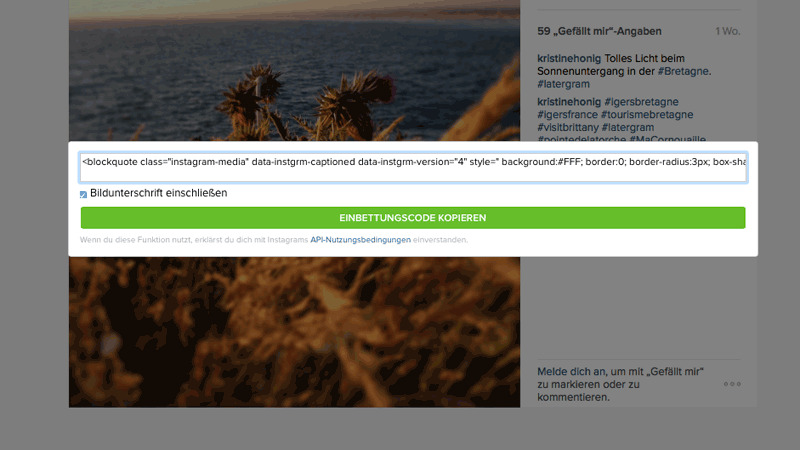Toggle the Bildunterschrift einschließen checkbox
The image size is (800, 450).
pyautogui.click(x=84, y=194)
